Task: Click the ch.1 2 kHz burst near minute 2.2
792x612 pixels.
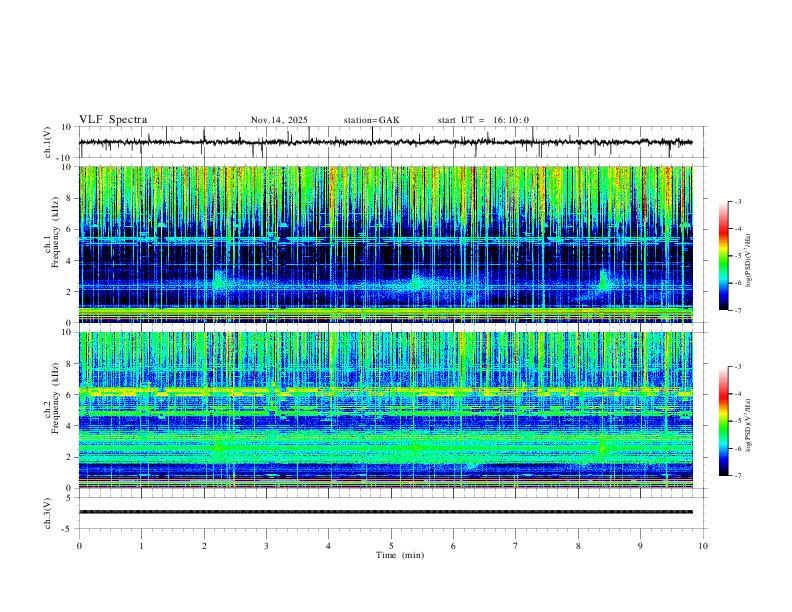Action: pos(219,280)
